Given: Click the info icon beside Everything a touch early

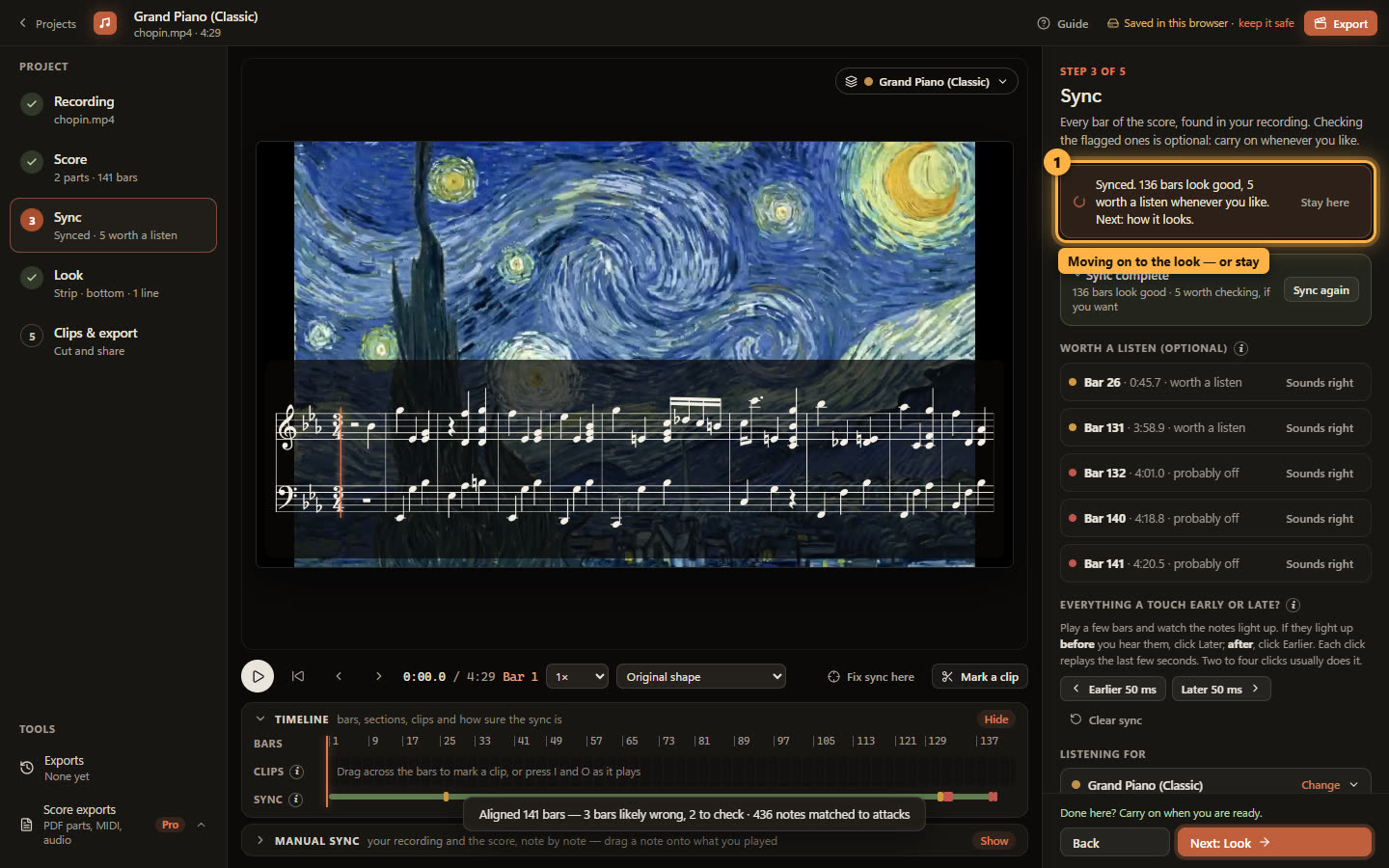Looking at the screenshot, I should click(x=1294, y=605).
